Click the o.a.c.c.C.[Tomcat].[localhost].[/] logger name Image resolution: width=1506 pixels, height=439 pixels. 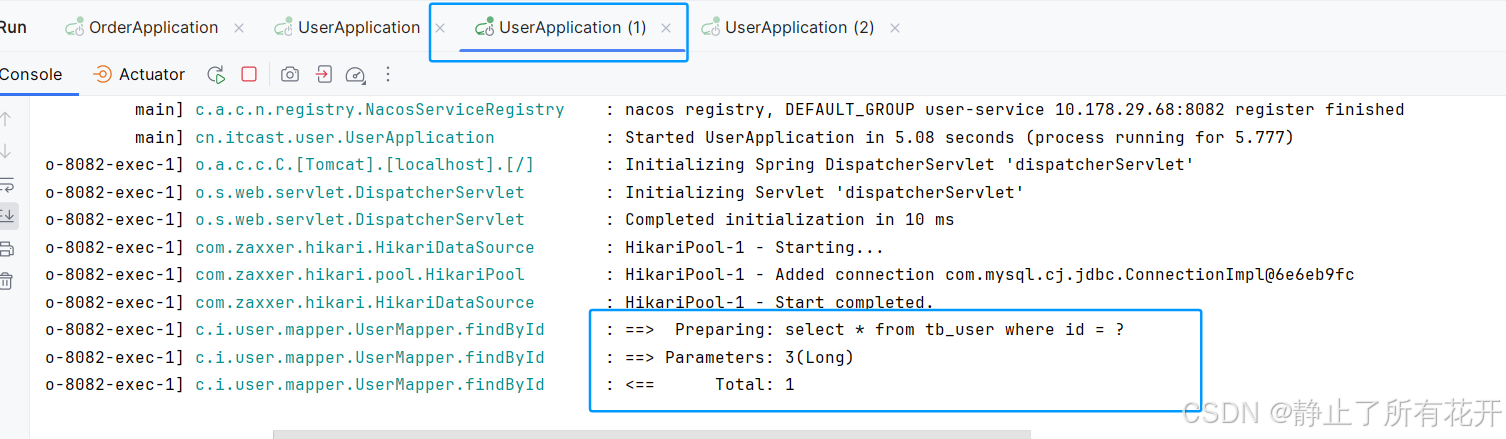(x=365, y=165)
